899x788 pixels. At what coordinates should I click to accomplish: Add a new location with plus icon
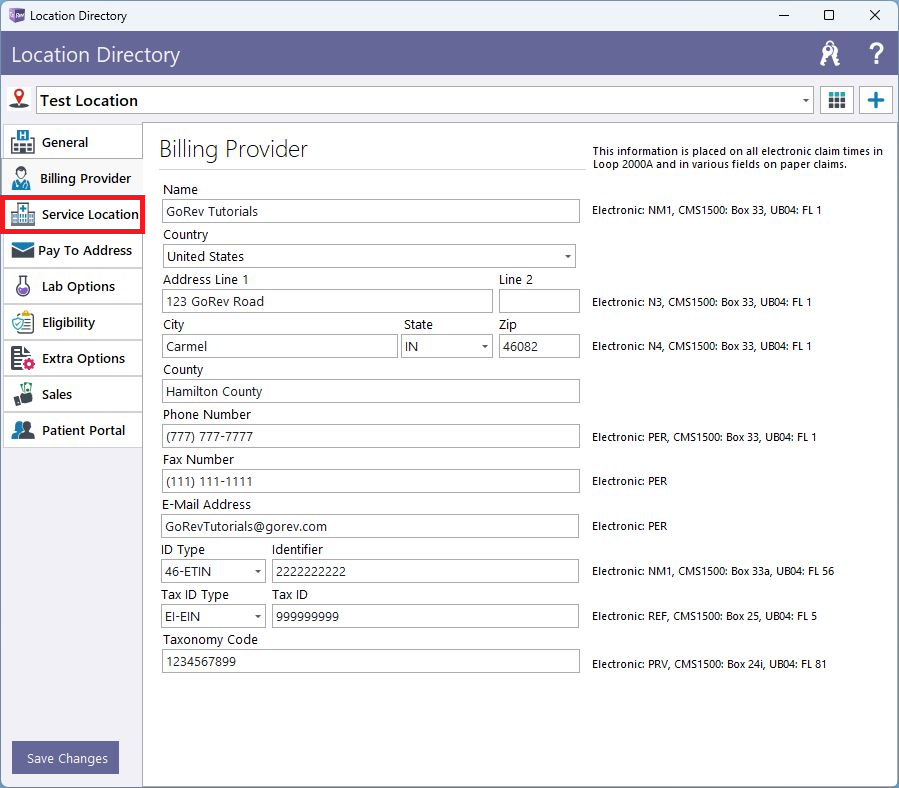(x=875, y=100)
